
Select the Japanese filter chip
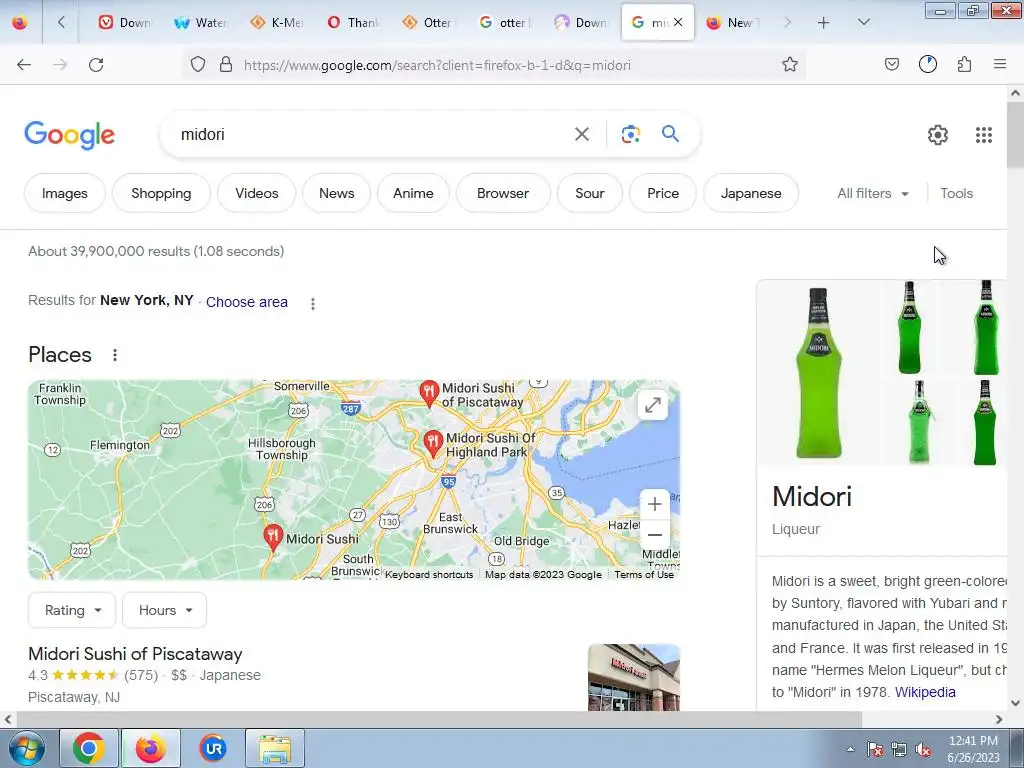tap(751, 193)
